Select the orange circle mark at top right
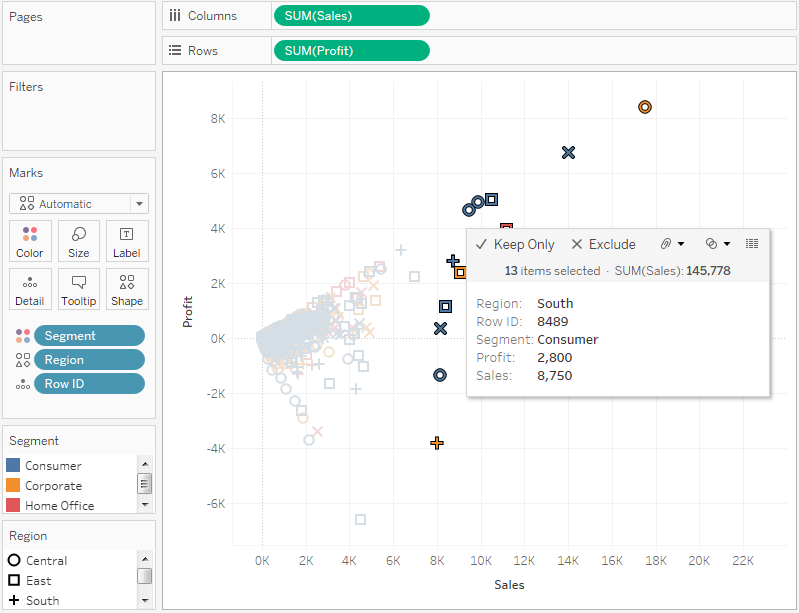This screenshot has width=799, height=613. (x=645, y=107)
